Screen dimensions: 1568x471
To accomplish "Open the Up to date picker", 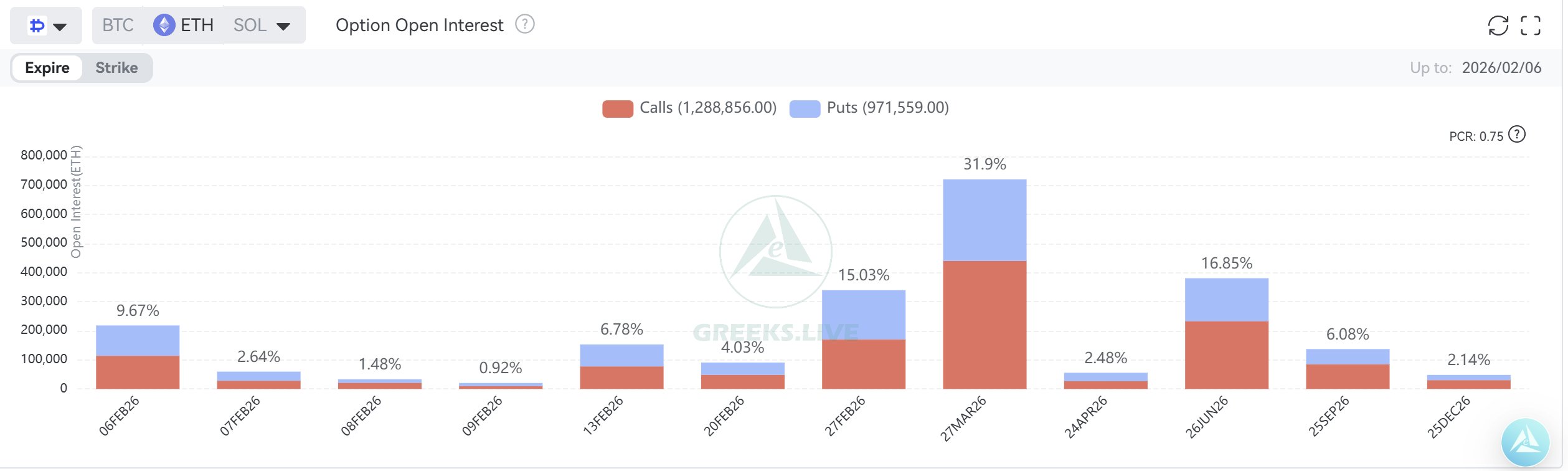I will click(x=1501, y=68).
